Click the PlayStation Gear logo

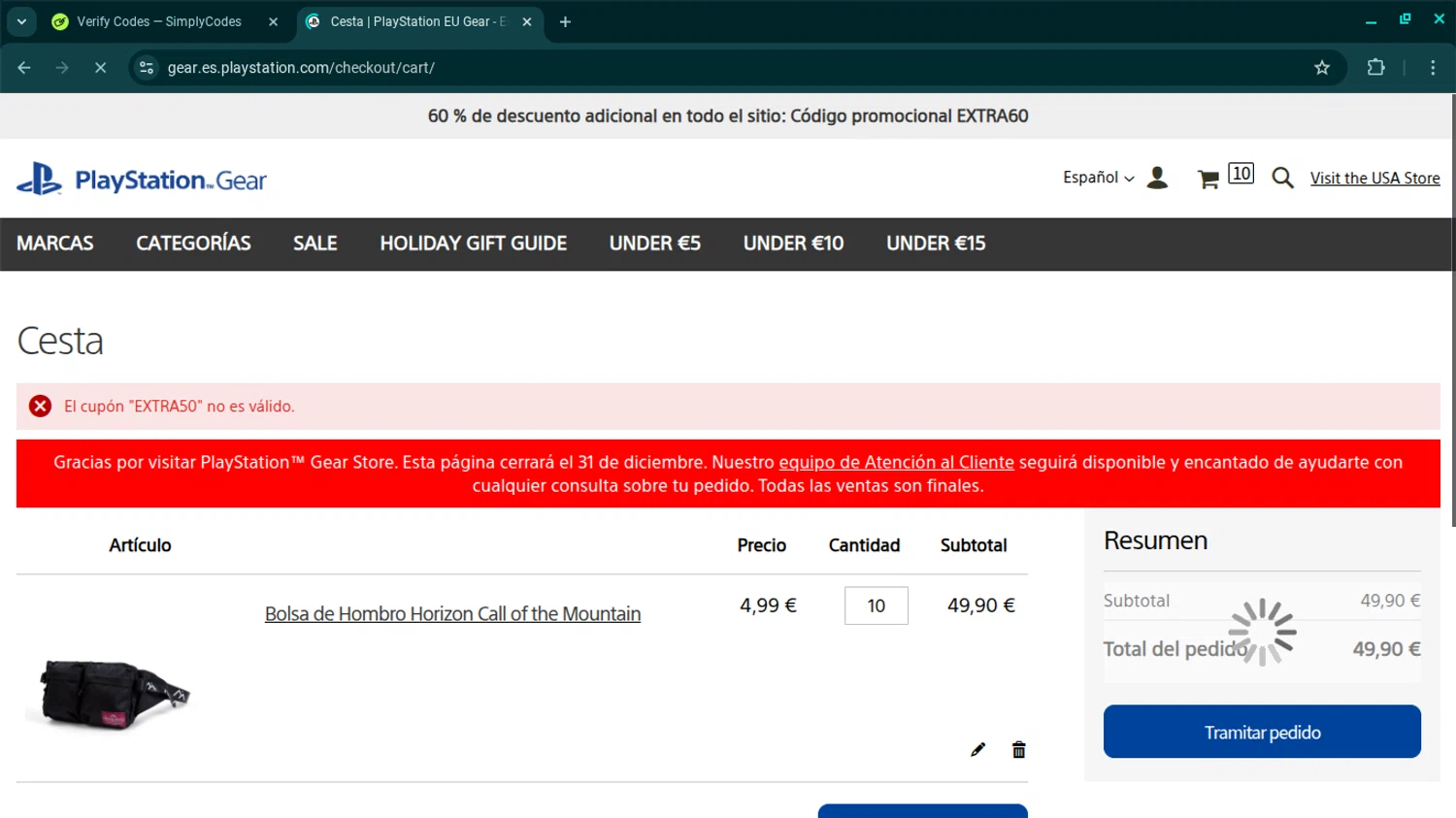click(x=142, y=180)
